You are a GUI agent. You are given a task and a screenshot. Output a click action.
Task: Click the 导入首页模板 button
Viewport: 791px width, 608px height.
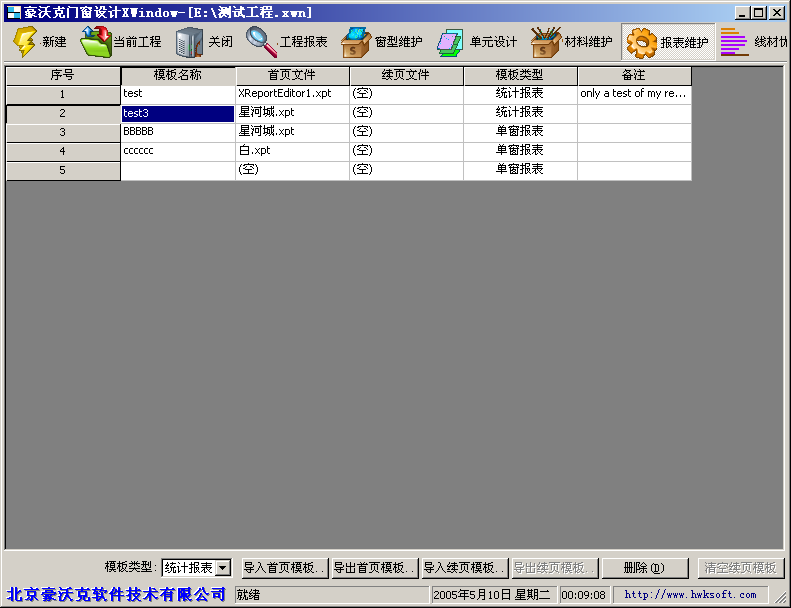[285, 568]
